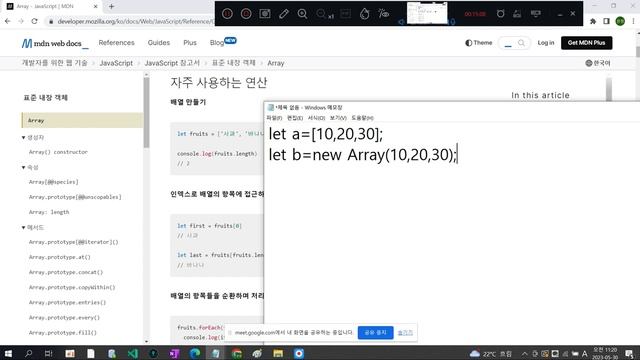Open Task View on the taskbar
Screen dimensions: 640x360
49,353
